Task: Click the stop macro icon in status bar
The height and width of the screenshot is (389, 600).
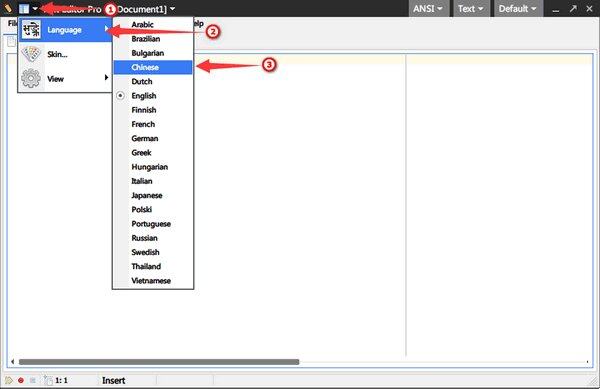Action: click(33, 380)
